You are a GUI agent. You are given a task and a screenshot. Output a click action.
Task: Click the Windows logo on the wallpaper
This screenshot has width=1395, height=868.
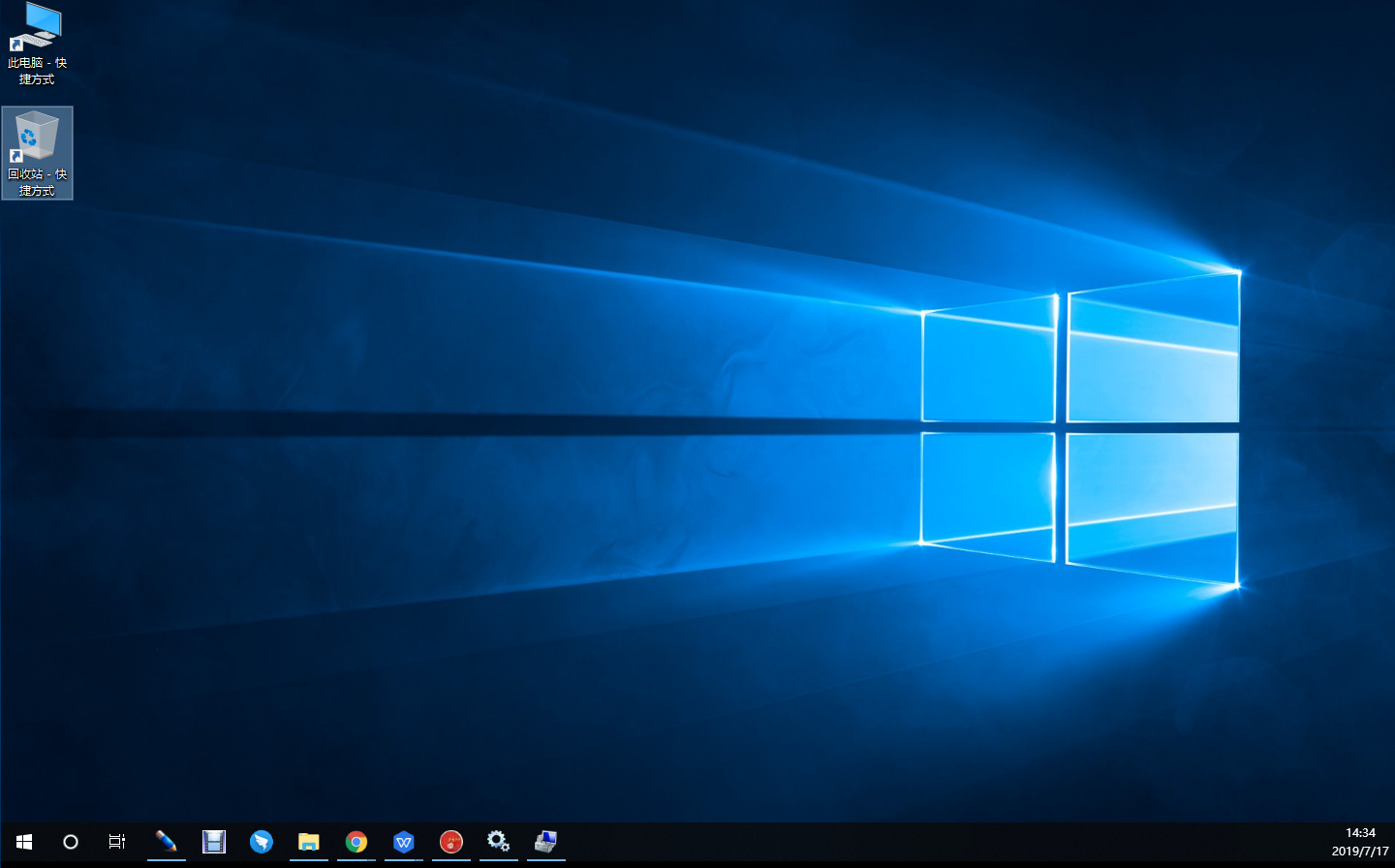tap(1080, 426)
